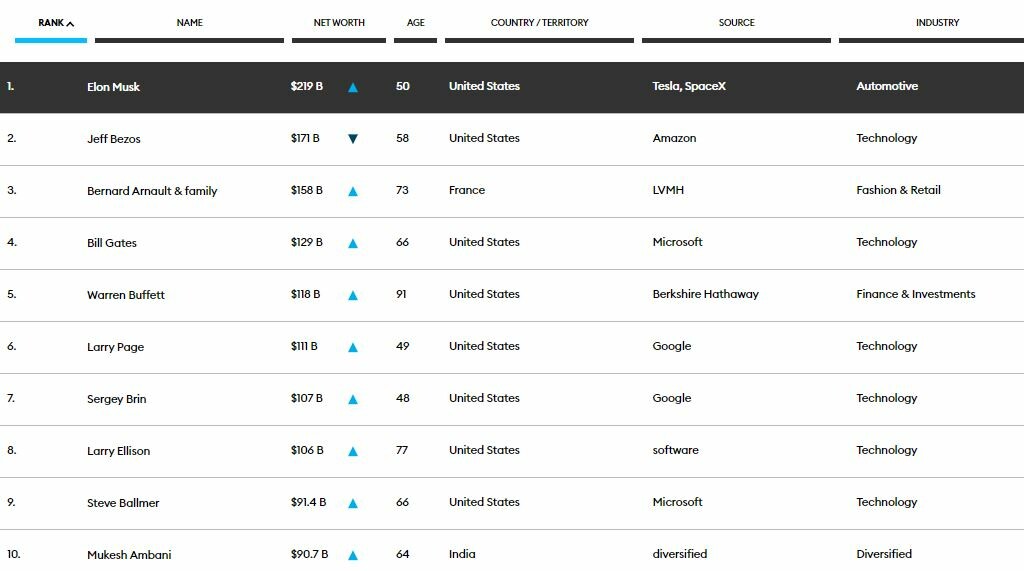Open Bill Gates's profile name
1024x571 pixels.
[x=112, y=243]
